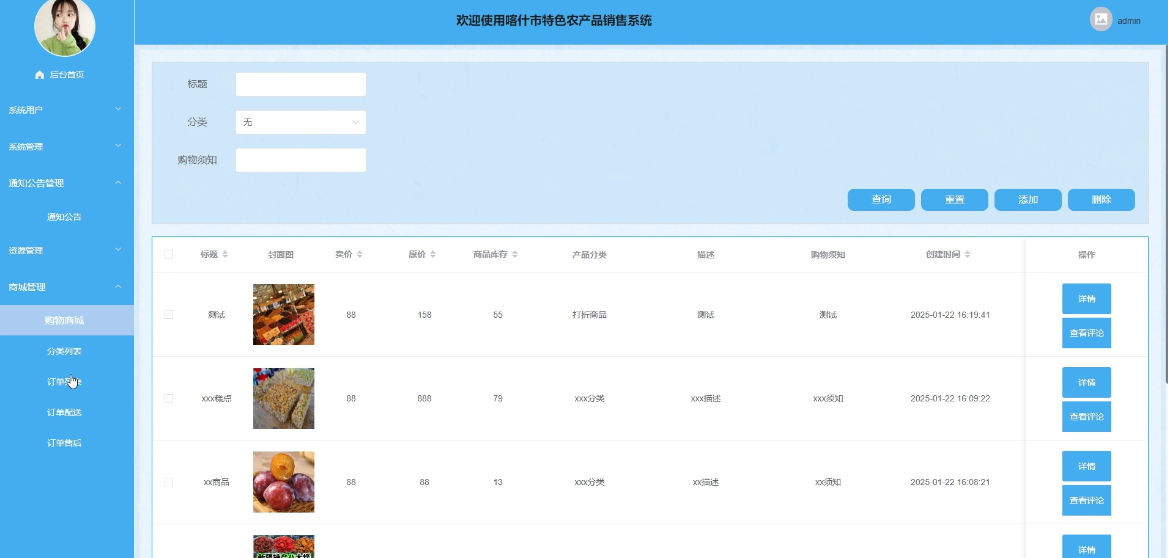The image size is (1168, 558).
Task: Click the 操作 column header
Action: pos(1087,255)
